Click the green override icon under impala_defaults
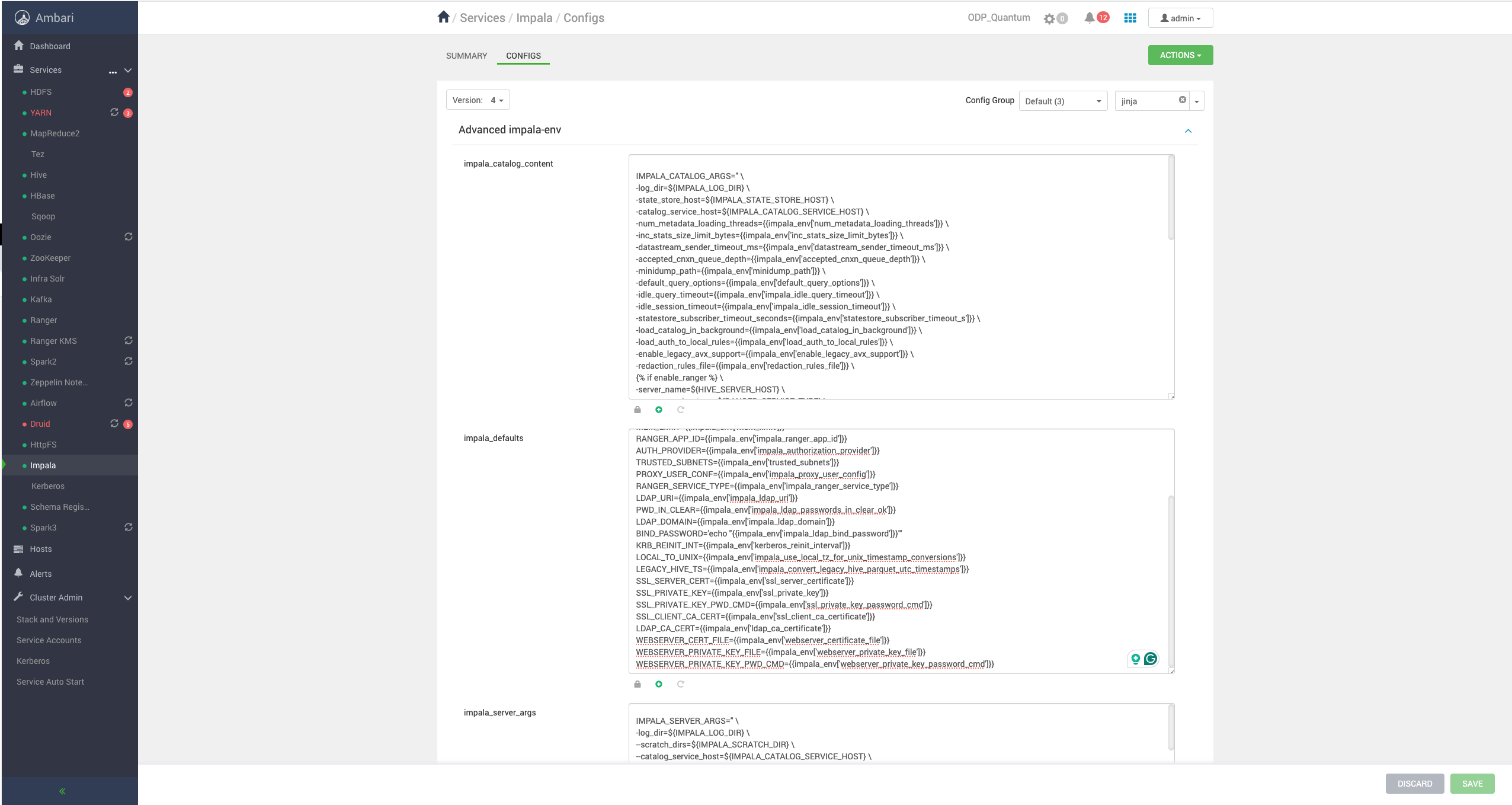The height and width of the screenshot is (805, 1512). point(659,684)
